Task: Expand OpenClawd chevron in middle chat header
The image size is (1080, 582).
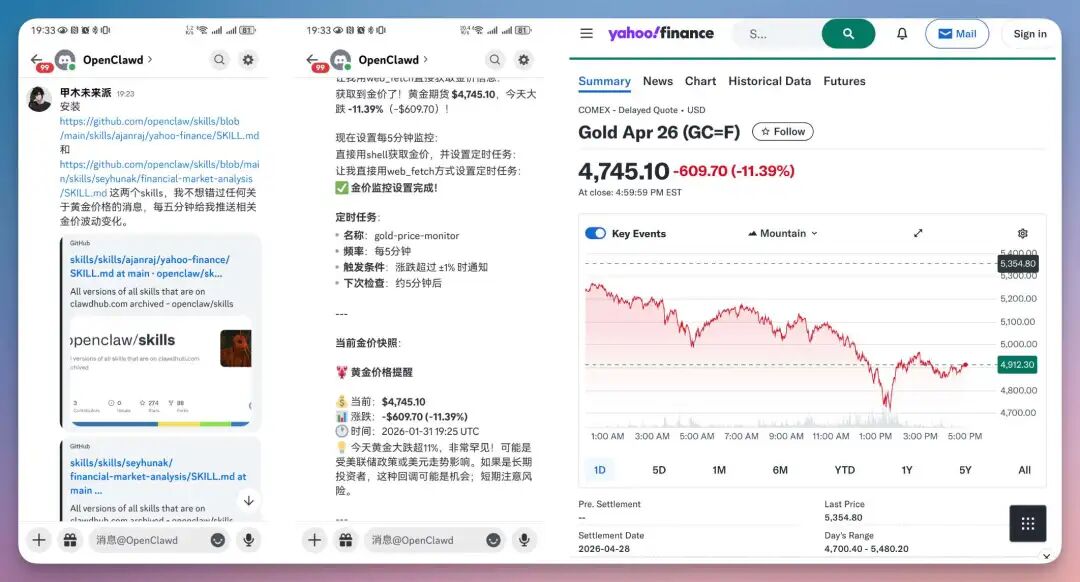Action: (425, 59)
